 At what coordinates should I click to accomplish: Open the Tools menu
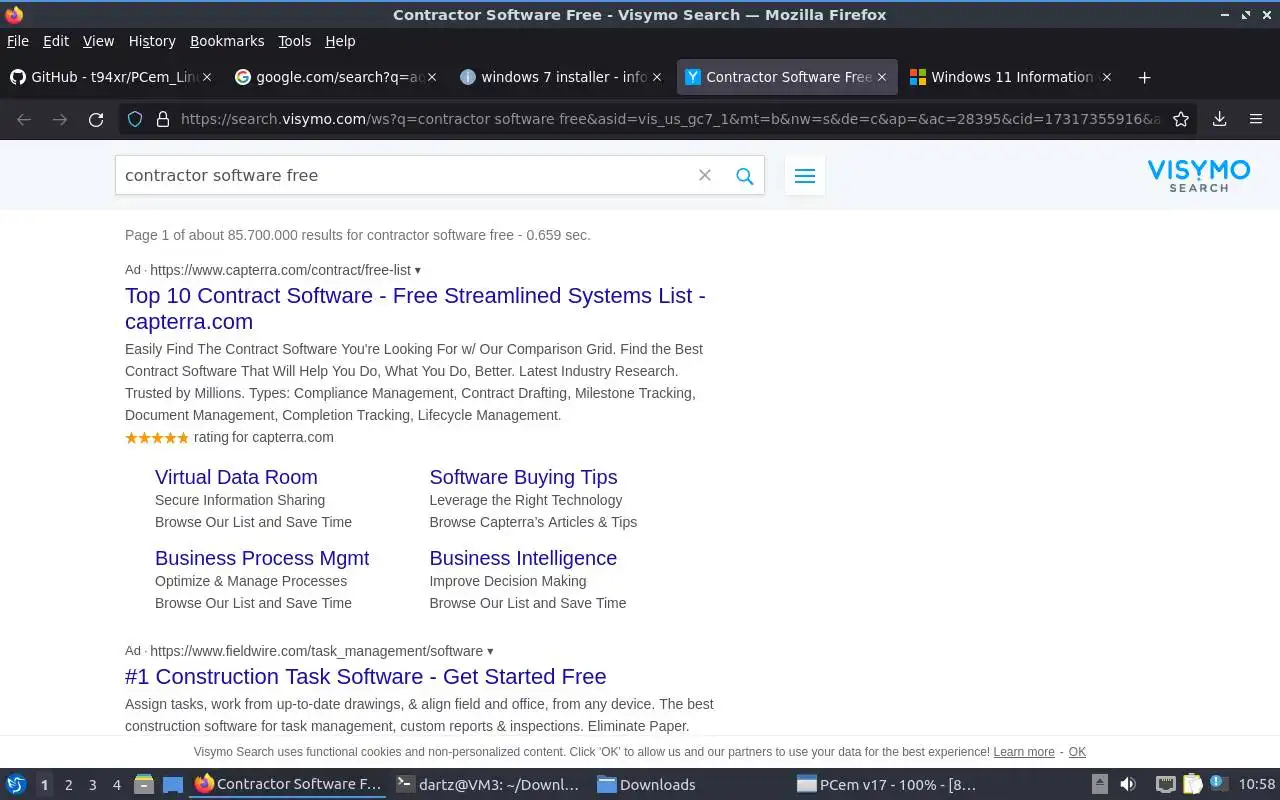[x=295, y=41]
